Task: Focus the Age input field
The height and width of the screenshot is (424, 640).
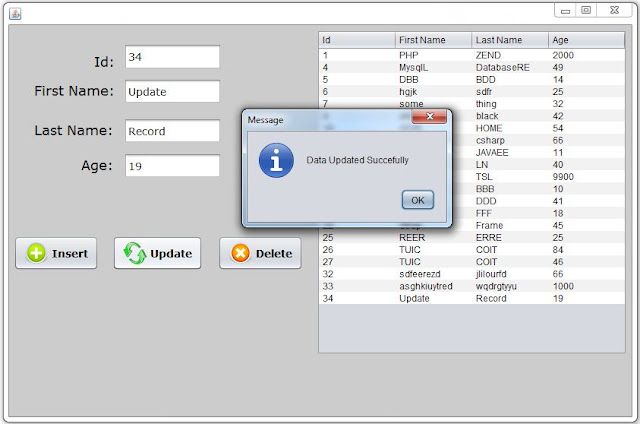Action: 172,166
